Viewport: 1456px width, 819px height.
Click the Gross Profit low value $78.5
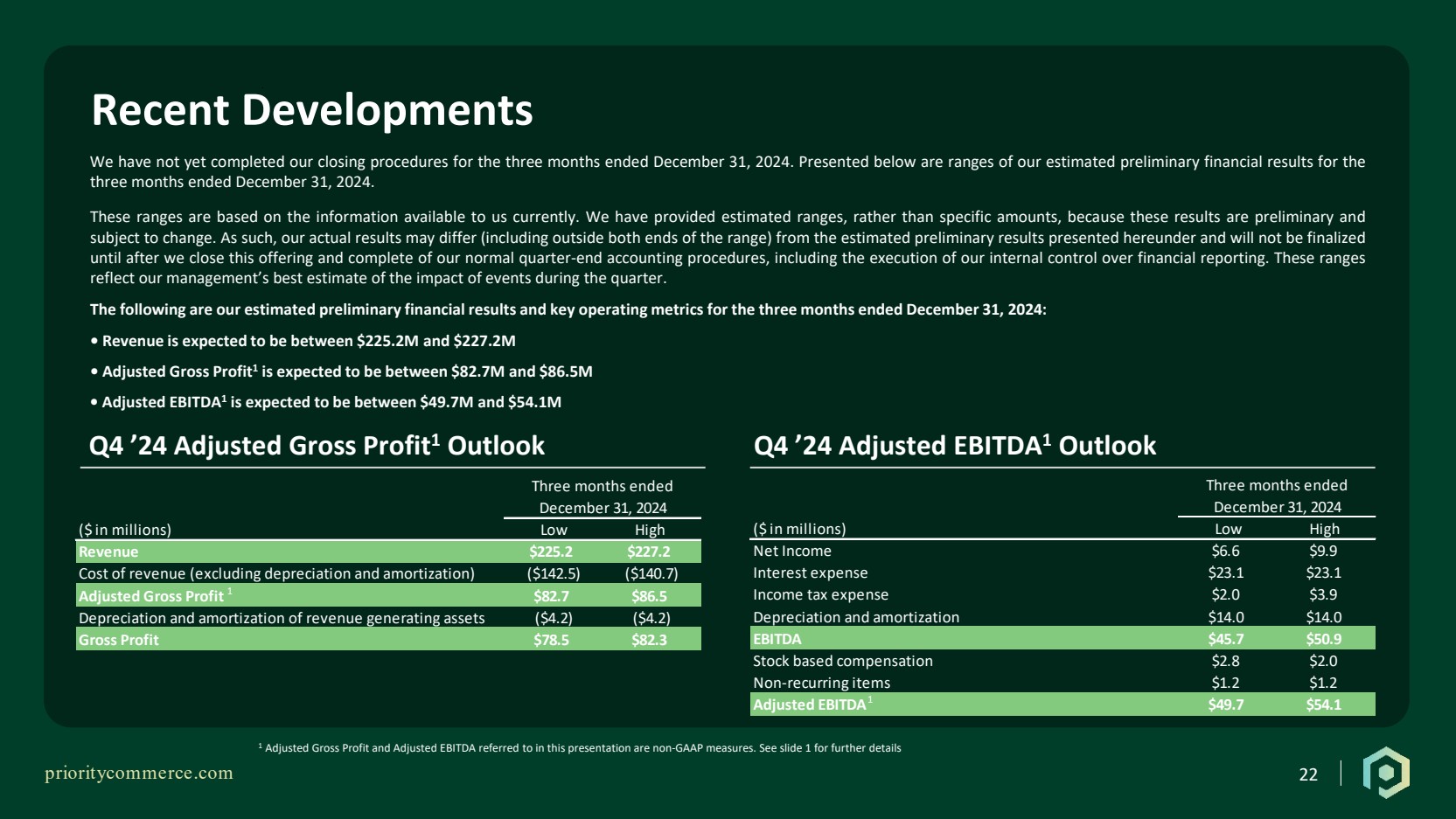coord(551,640)
